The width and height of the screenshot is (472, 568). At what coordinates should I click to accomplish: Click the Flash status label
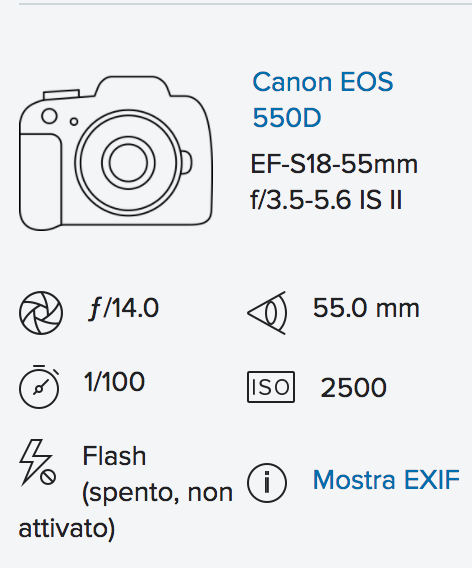[x=114, y=456]
